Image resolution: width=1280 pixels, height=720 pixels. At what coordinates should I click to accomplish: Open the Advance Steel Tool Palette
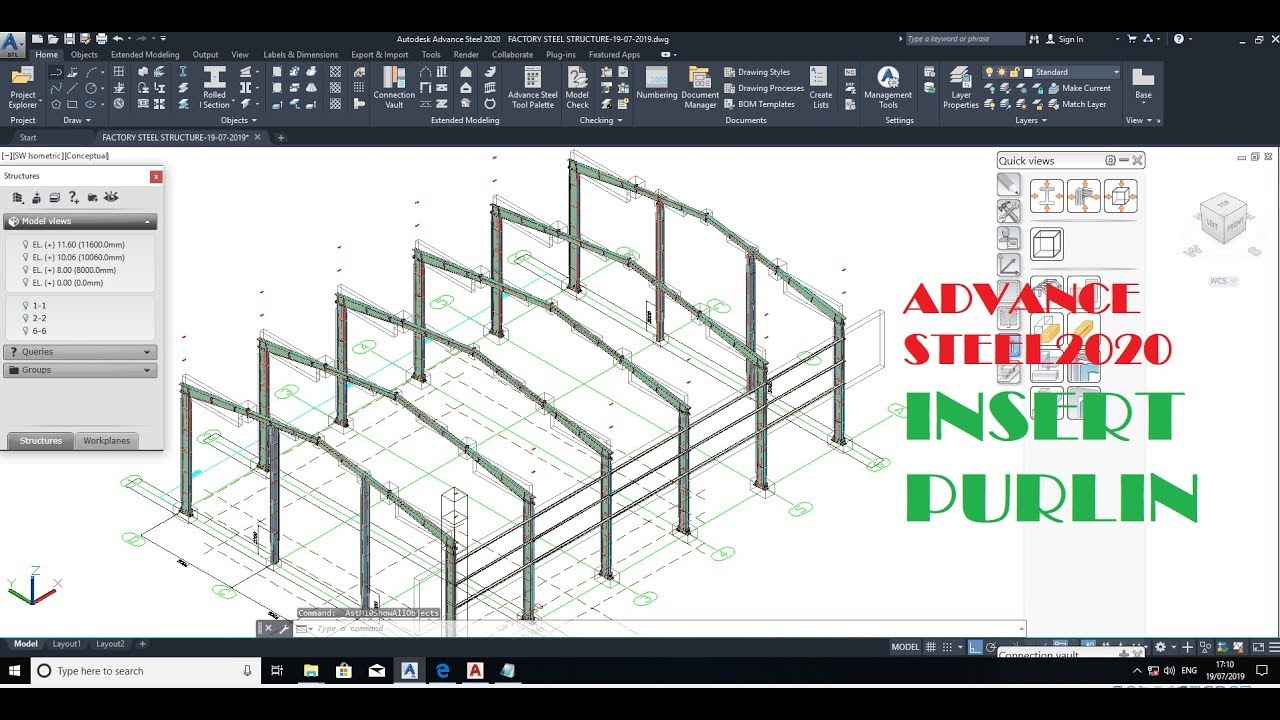coord(533,88)
